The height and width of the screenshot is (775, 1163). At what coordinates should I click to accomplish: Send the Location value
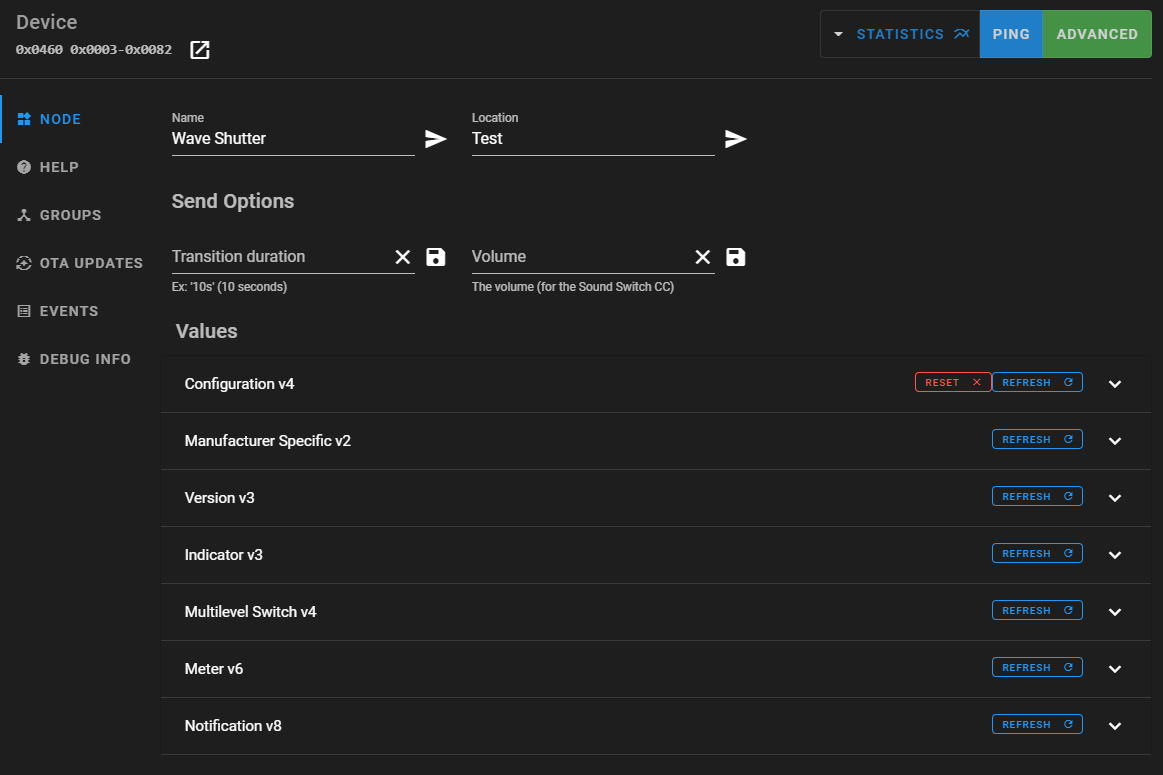tap(736, 139)
